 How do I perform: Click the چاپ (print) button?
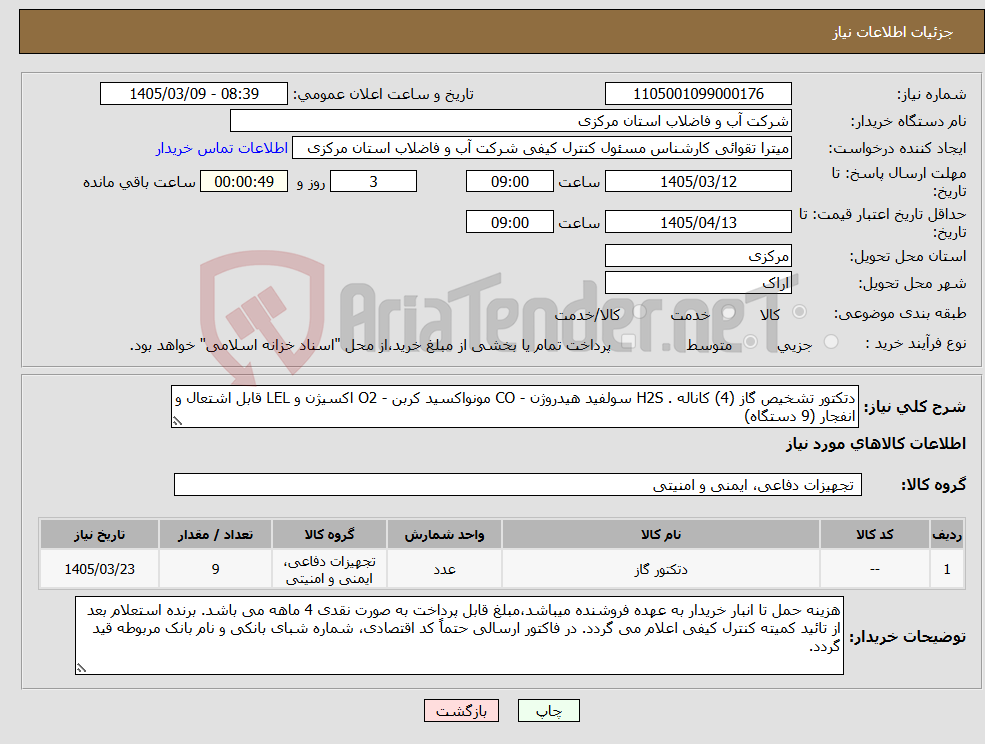pyautogui.click(x=548, y=711)
